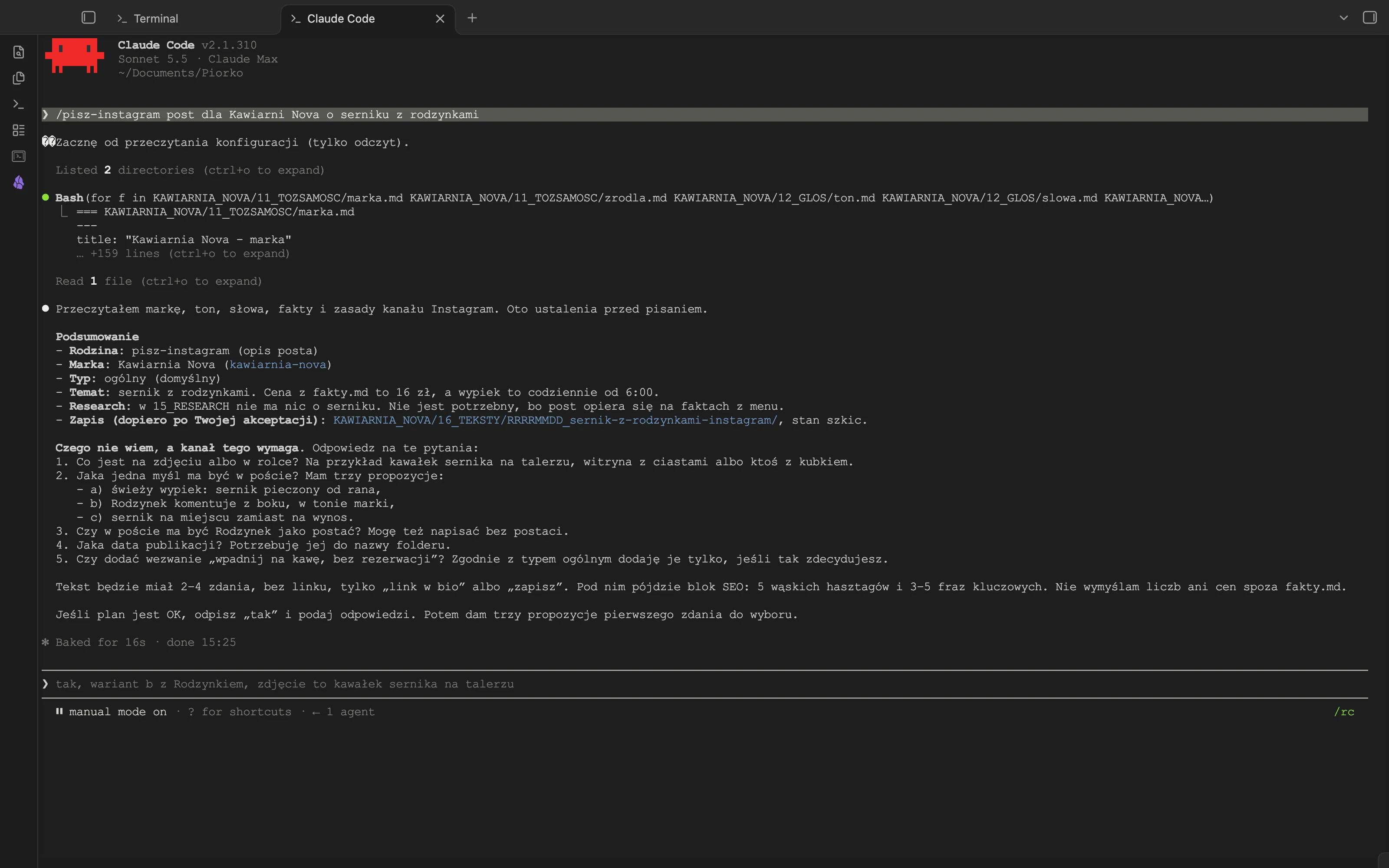Toggle the right side panel icon

coord(1369,18)
